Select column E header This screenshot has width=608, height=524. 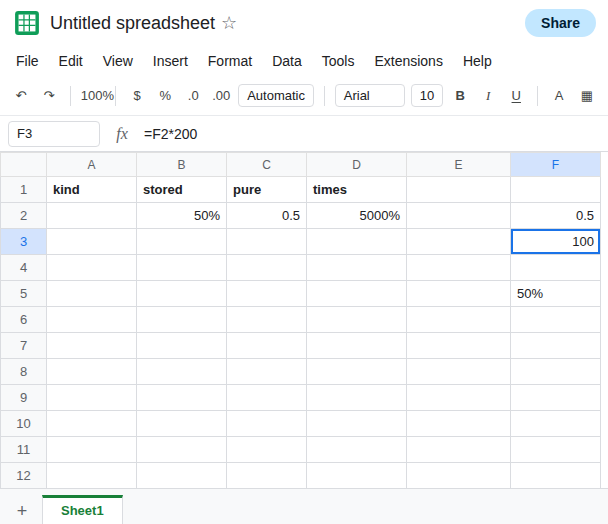(458, 165)
